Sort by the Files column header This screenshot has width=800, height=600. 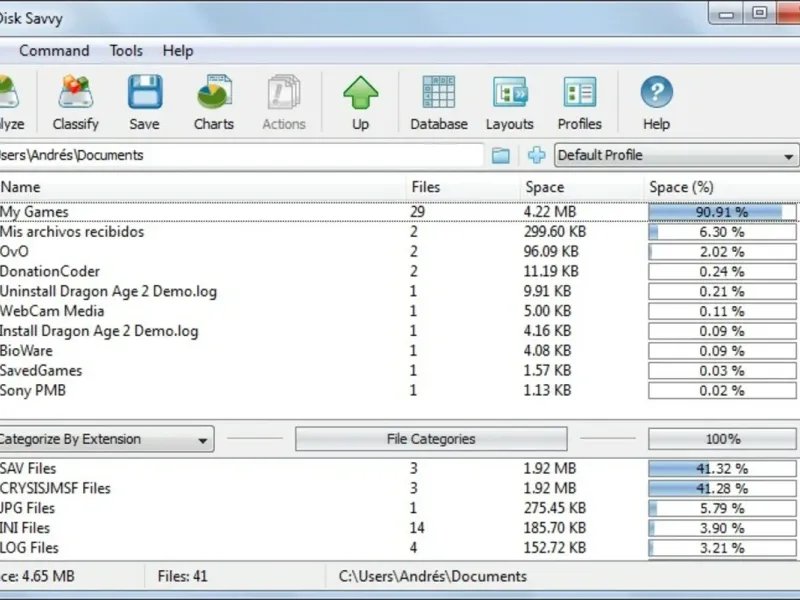[x=463, y=187]
